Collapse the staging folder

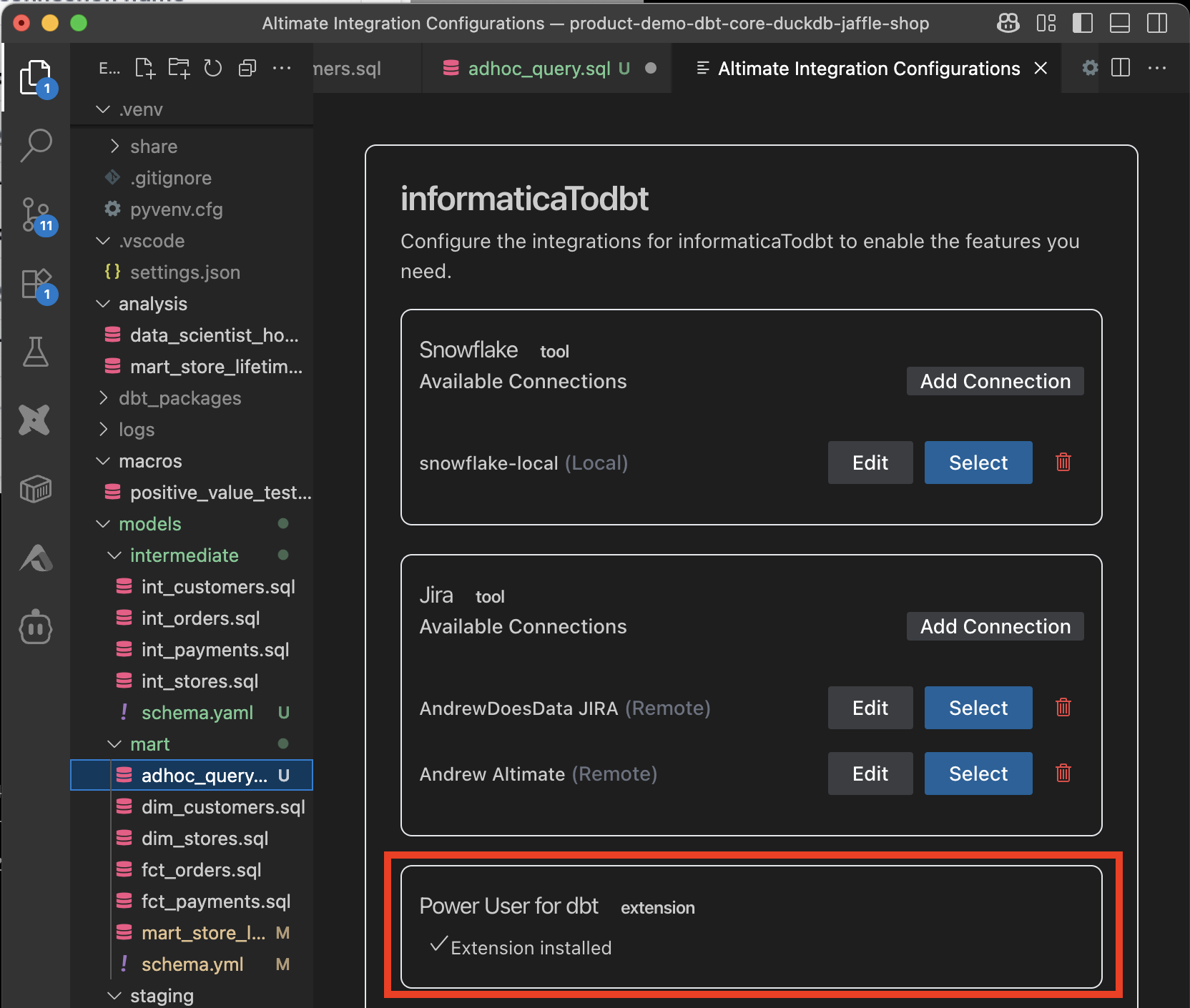tap(192, 996)
